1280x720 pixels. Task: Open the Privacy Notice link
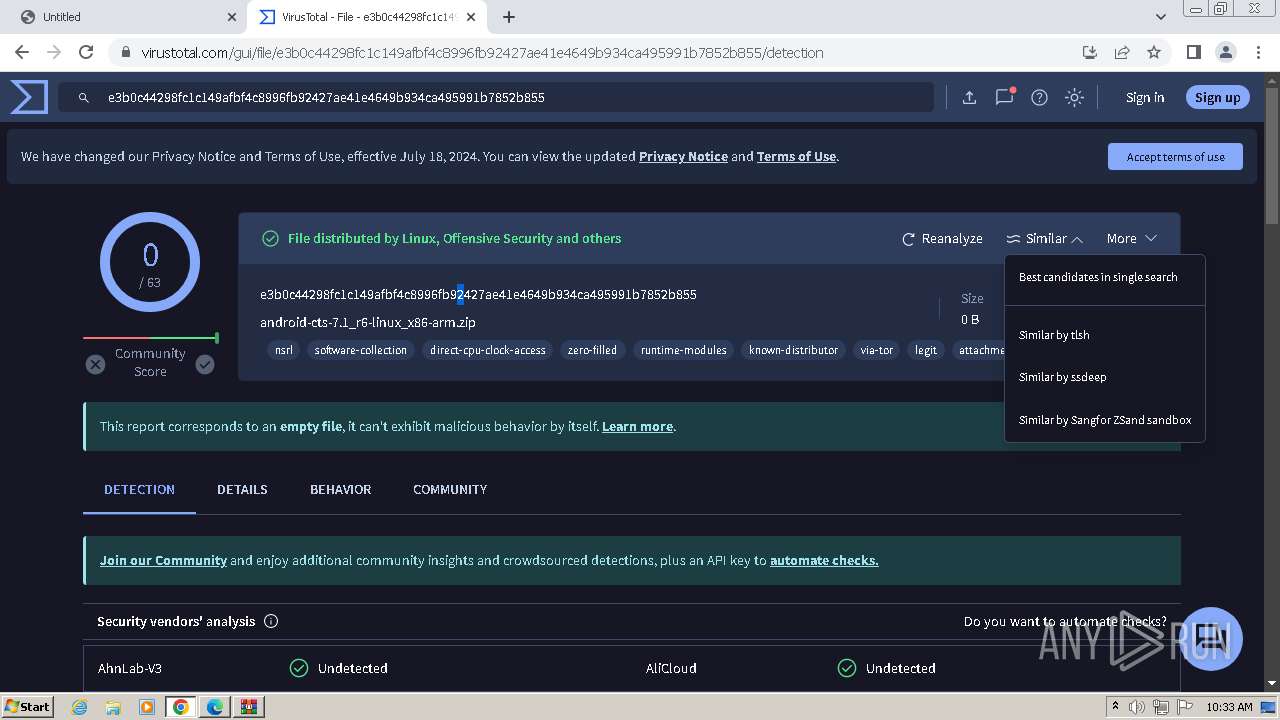(683, 156)
